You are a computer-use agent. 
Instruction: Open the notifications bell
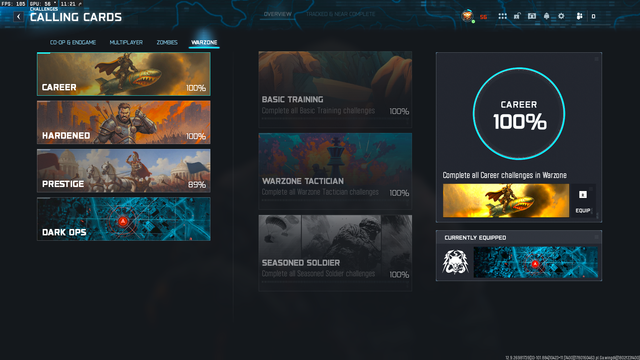click(547, 16)
